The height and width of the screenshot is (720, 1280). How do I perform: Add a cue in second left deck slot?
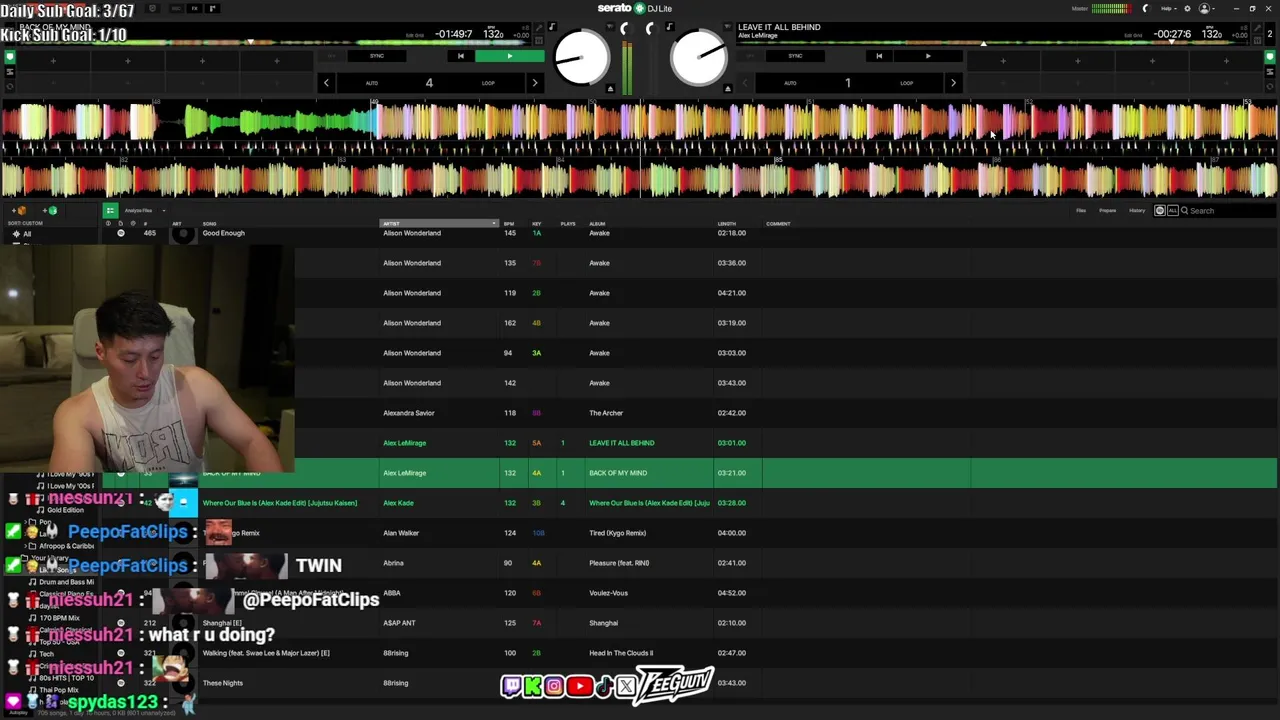[x=127, y=61]
